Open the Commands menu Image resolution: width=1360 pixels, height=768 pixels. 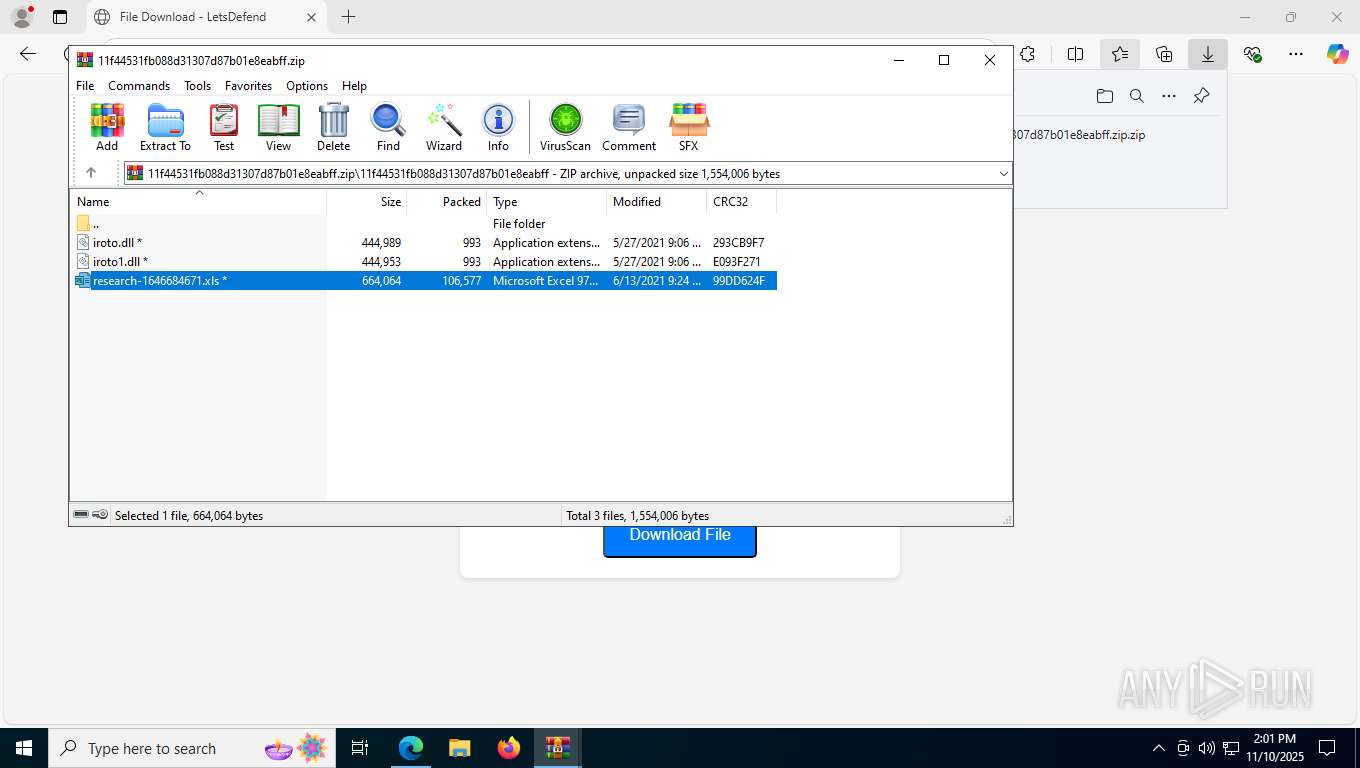pyautogui.click(x=139, y=86)
